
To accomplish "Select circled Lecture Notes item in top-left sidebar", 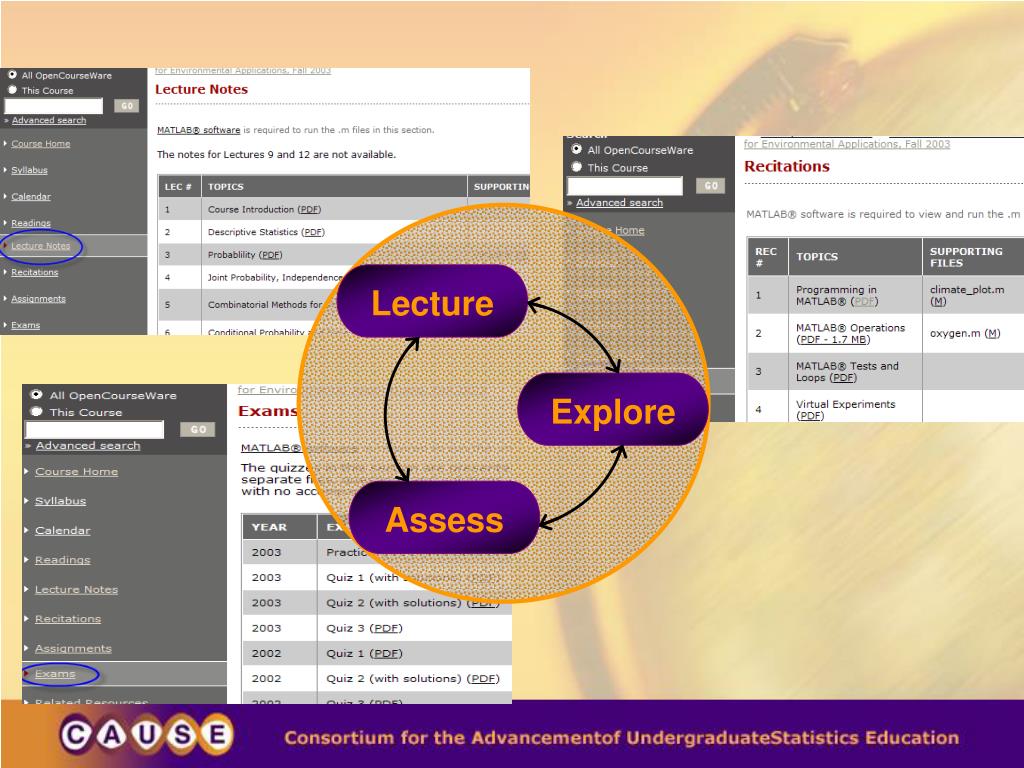I will (x=40, y=246).
